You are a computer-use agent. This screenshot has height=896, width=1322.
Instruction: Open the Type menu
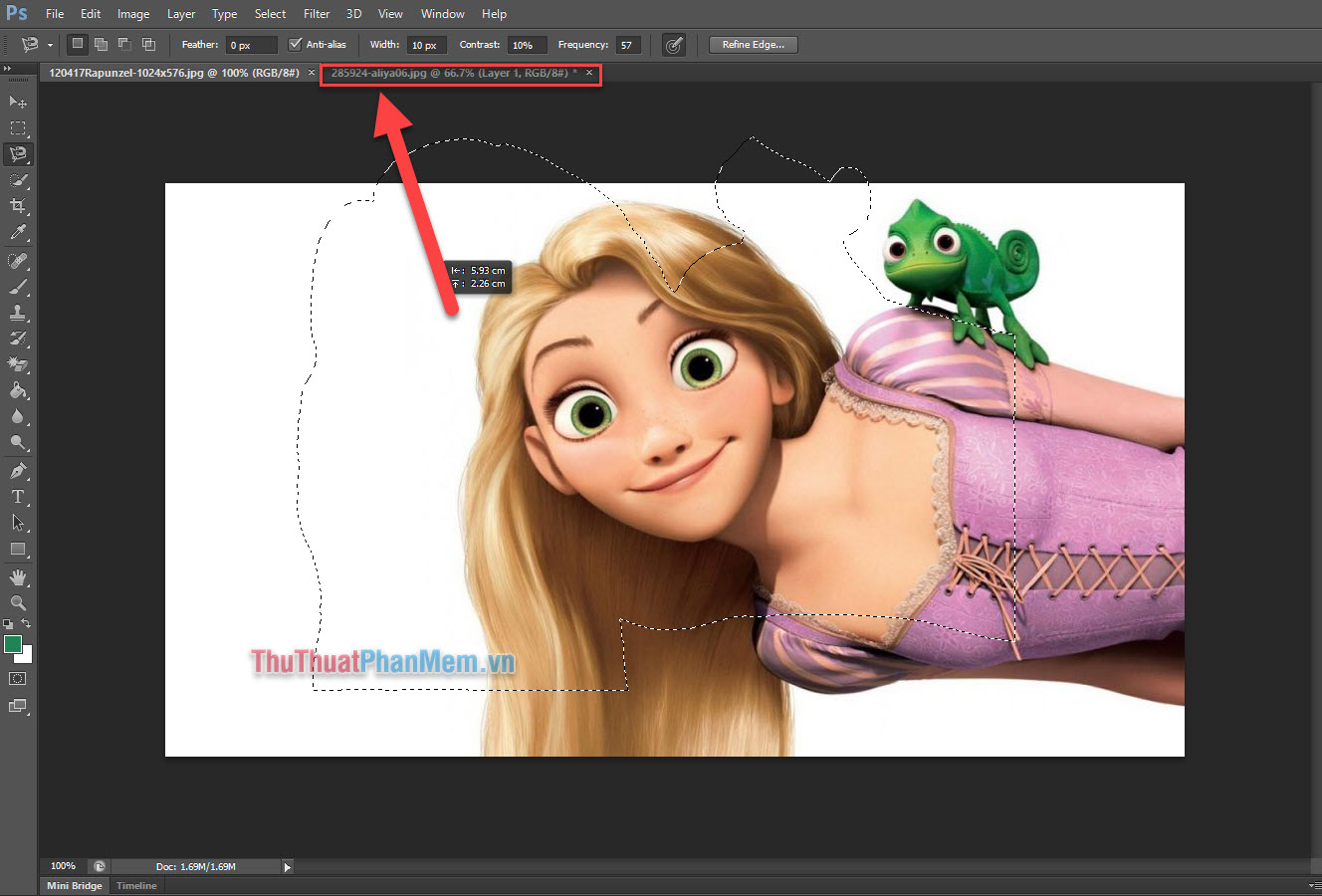tap(225, 14)
